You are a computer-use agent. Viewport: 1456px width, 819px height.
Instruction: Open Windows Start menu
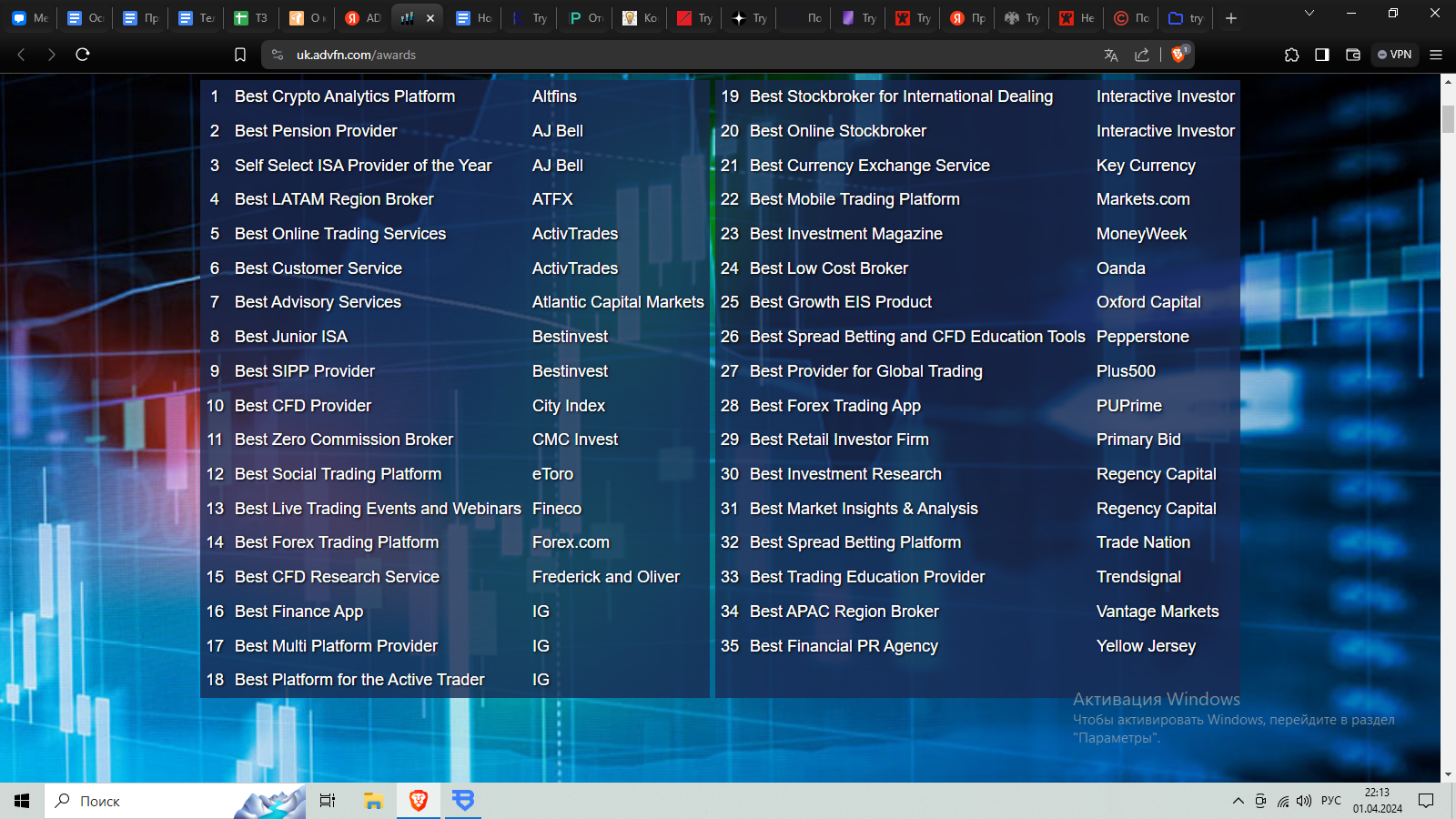pos(22,801)
